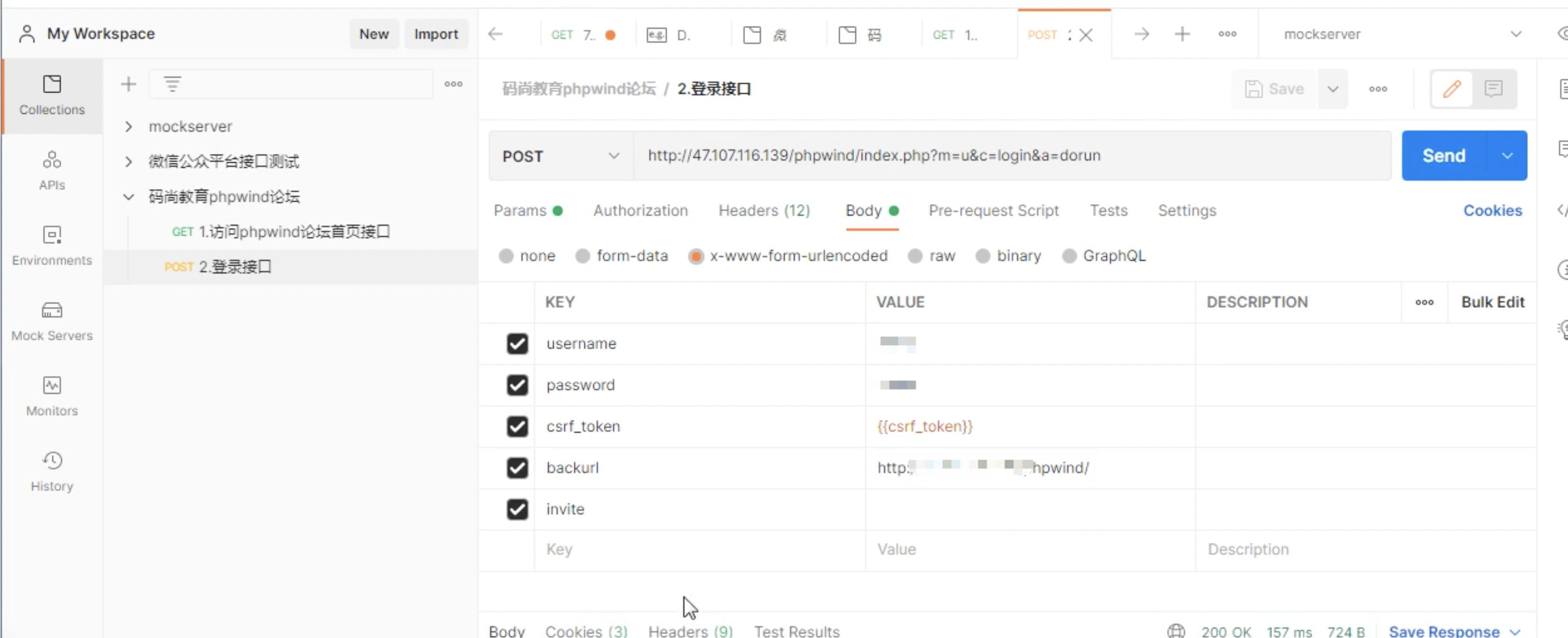Switch to the Authorization tab
This screenshot has width=1568, height=638.
tap(640, 210)
